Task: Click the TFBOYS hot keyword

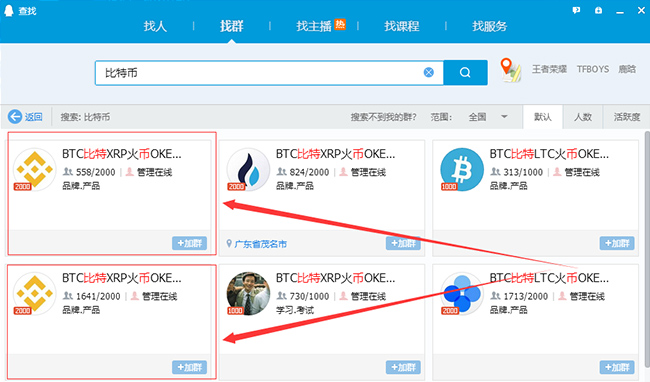Action: tap(593, 69)
